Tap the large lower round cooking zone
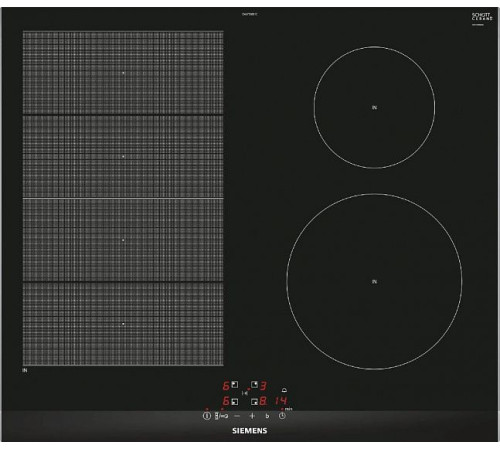This screenshot has width=500, height=450. pos(374,282)
